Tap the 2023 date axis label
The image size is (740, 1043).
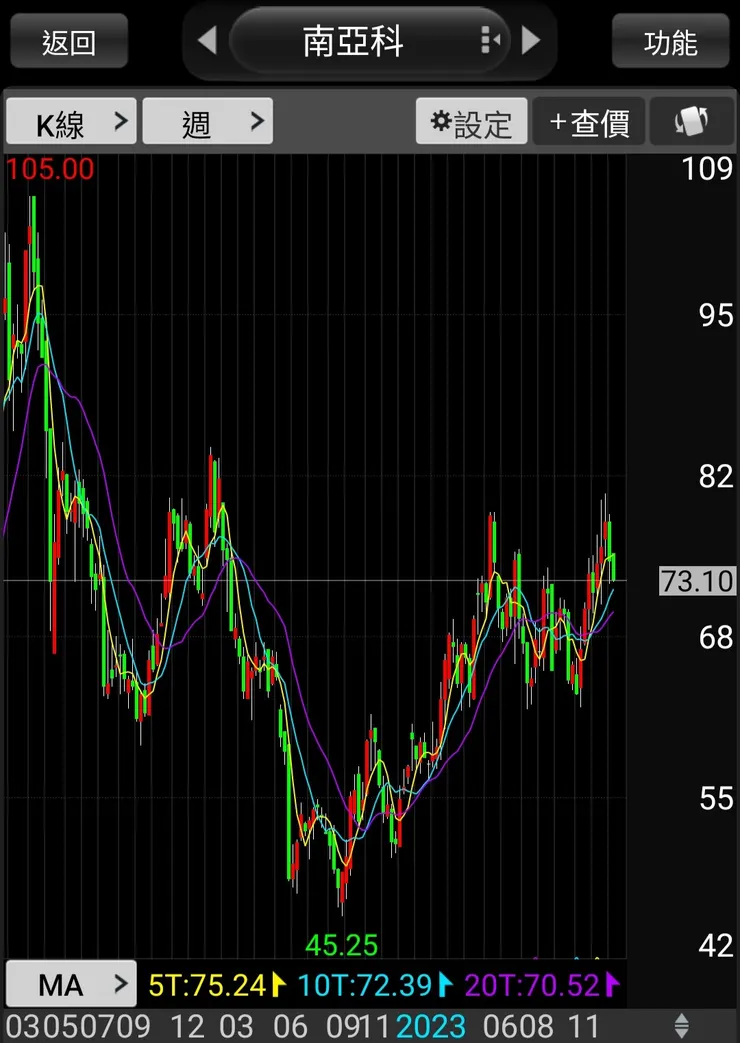click(x=431, y=1026)
